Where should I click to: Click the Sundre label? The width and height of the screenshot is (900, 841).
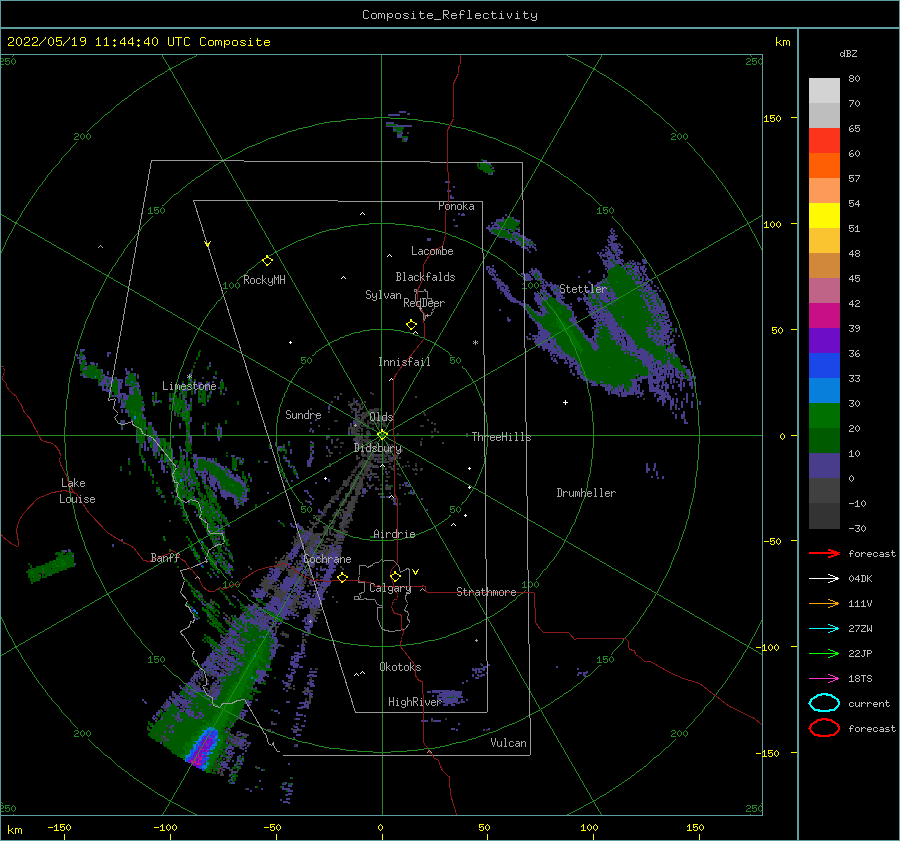coord(303,414)
